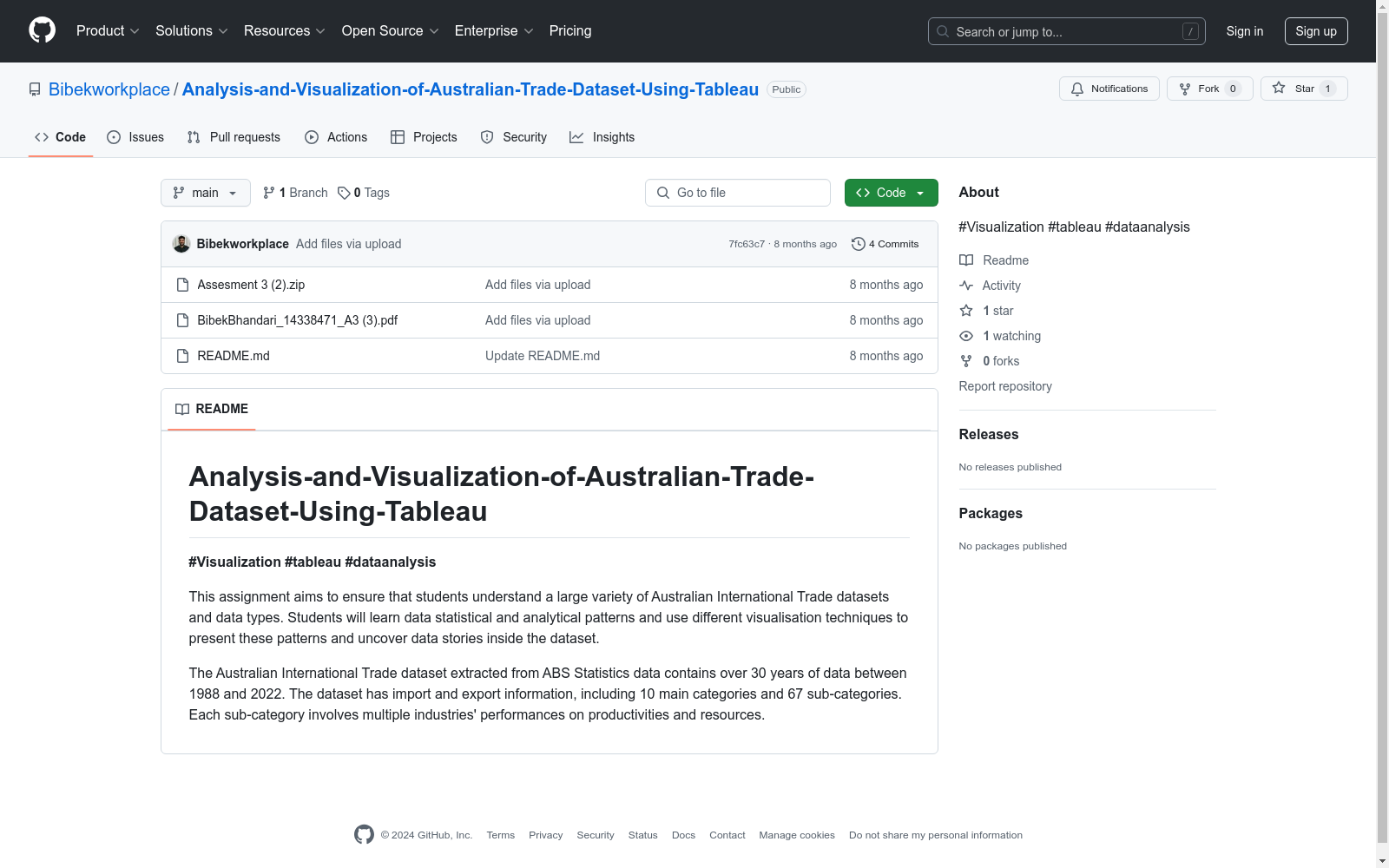The image size is (1389, 868).
Task: Open the Security footer link
Action: point(596,835)
